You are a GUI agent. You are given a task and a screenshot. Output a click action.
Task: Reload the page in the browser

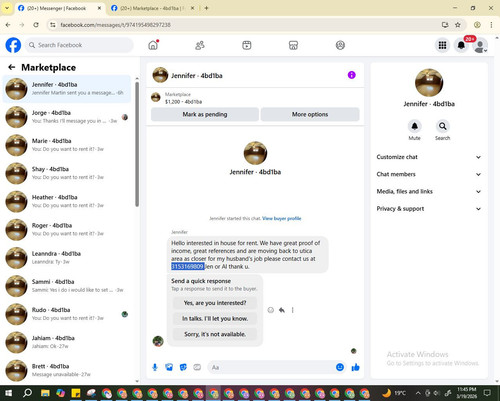pos(36,25)
